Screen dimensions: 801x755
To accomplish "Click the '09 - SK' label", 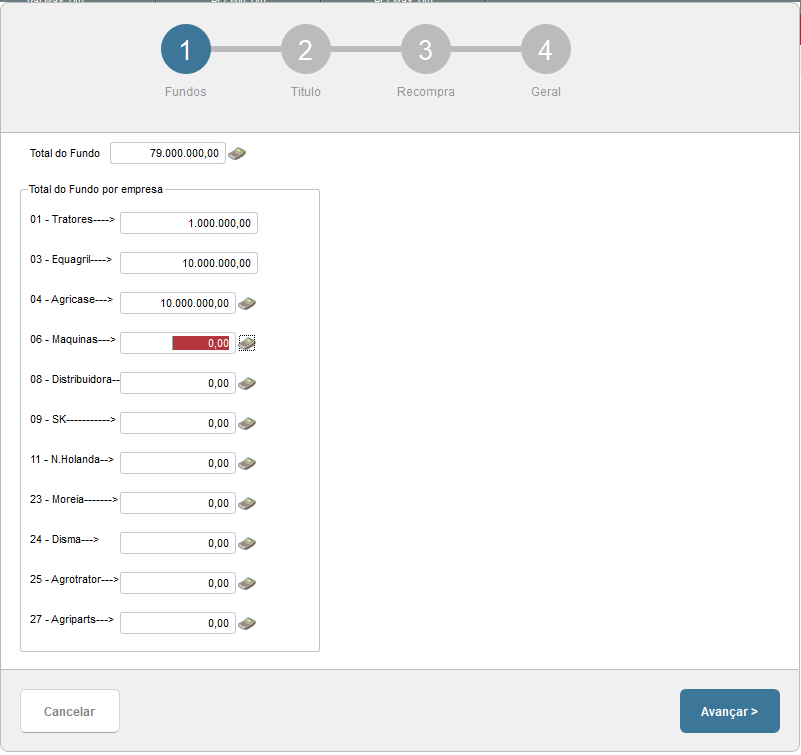I will tap(73, 419).
